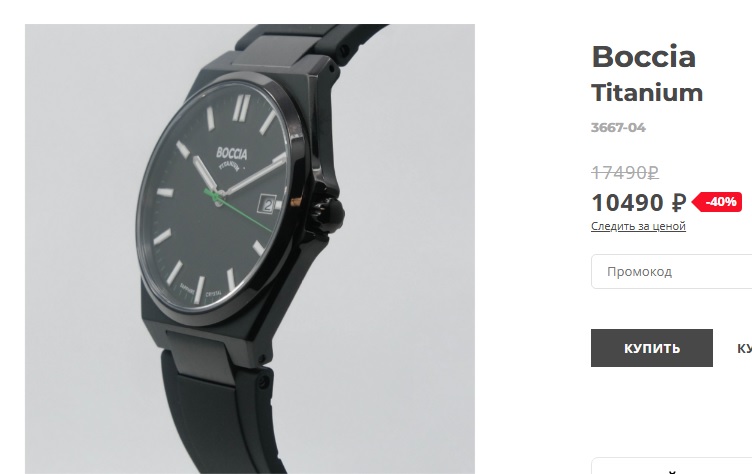
Task: Click the date window on the watch dial
Action: (x=267, y=205)
